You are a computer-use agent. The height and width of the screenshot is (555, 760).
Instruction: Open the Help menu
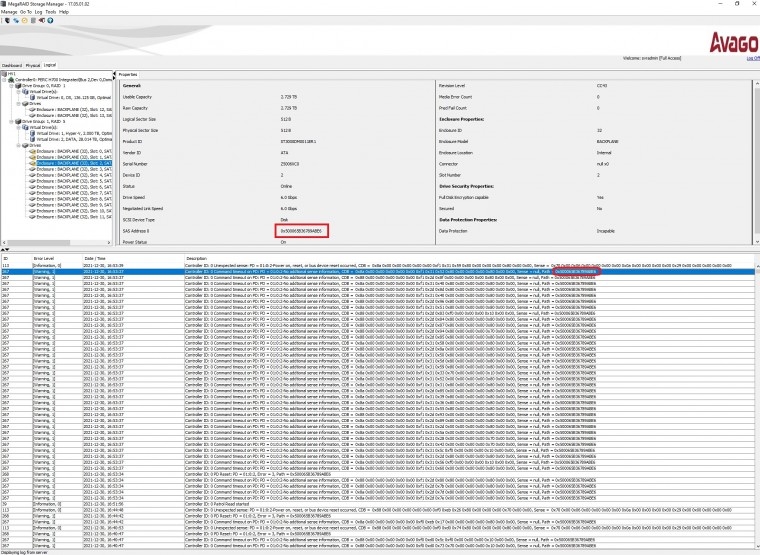[x=63, y=12]
